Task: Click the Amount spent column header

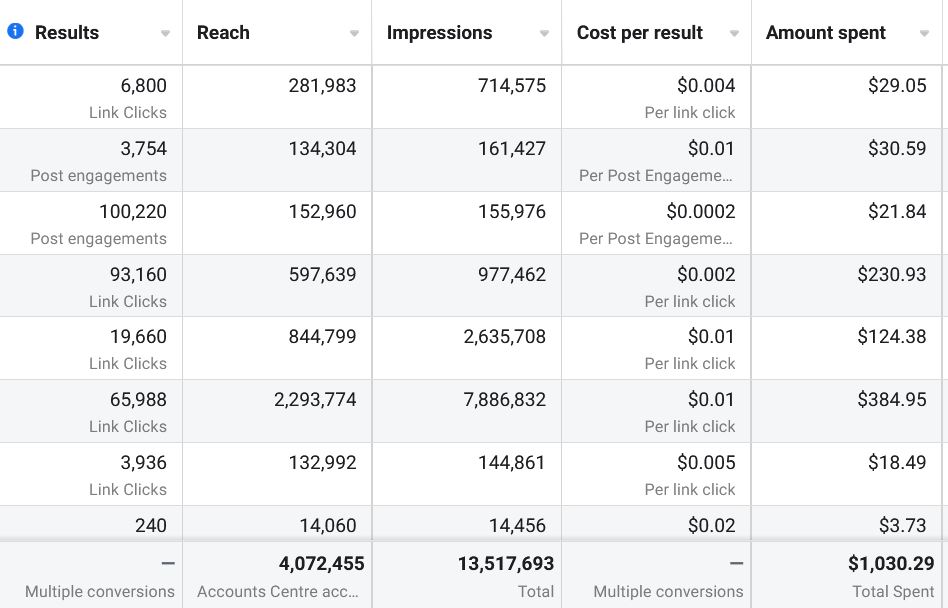Action: point(825,33)
